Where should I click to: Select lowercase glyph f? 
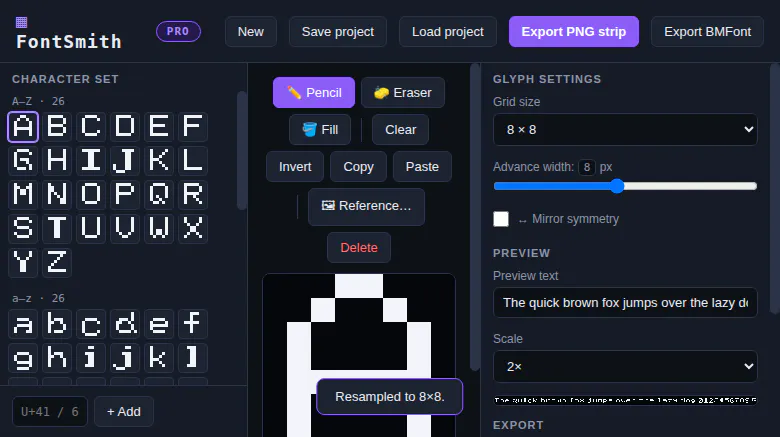click(193, 324)
